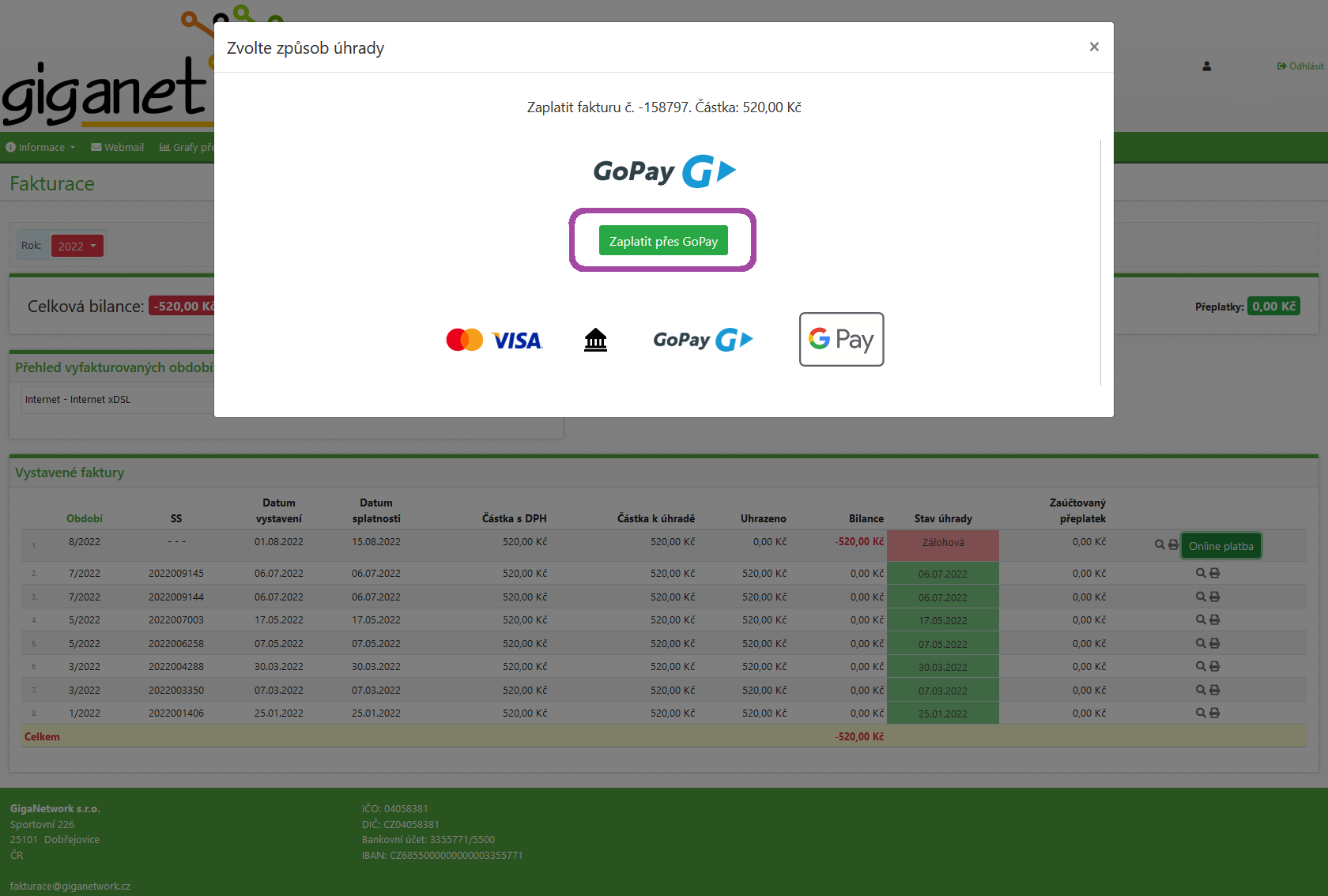Print invoice 2022006258
This screenshot has width=1328, height=896.
(1214, 643)
